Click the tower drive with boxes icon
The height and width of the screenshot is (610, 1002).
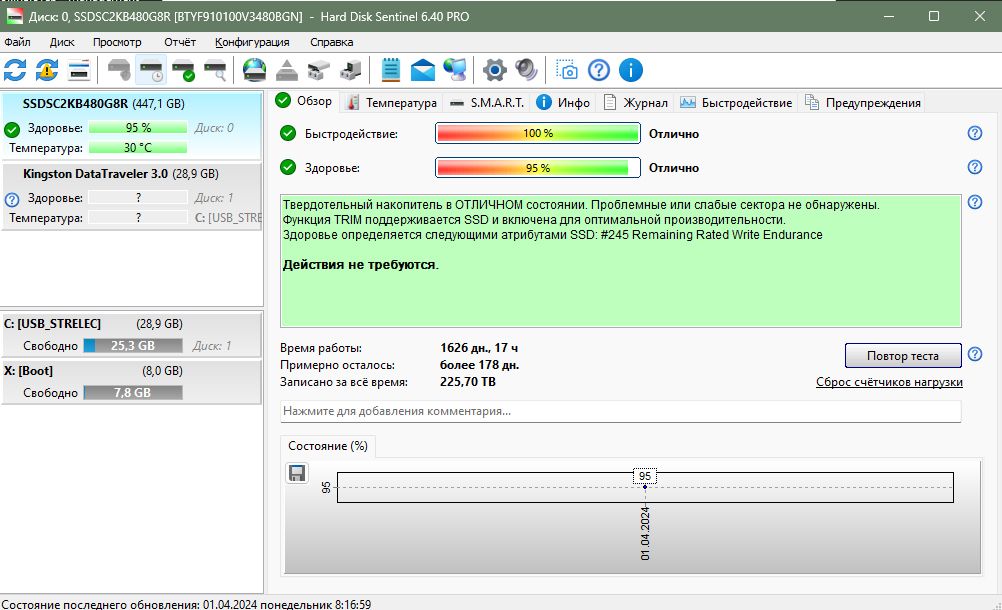(350, 70)
